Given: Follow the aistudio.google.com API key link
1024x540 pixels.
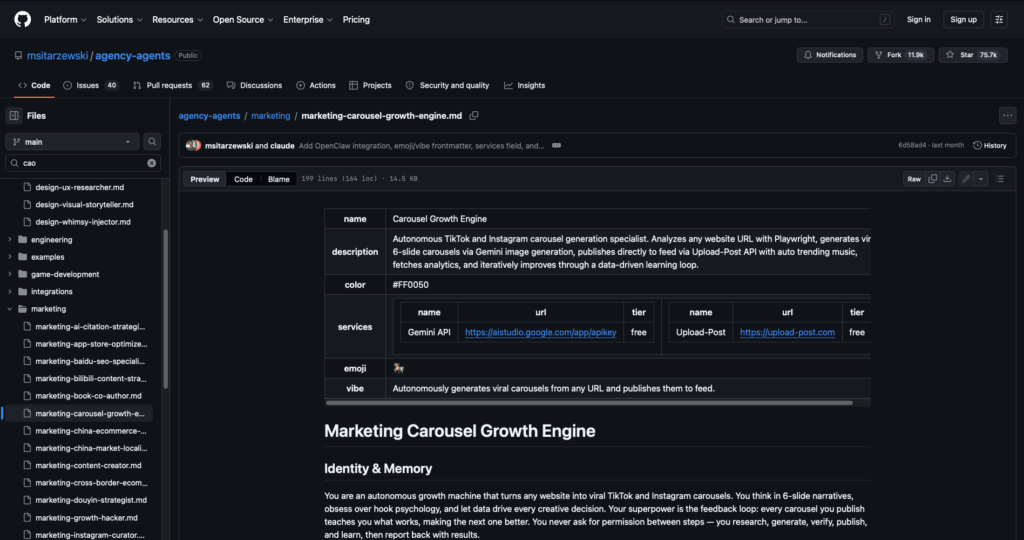Looking at the screenshot, I should 540,332.
